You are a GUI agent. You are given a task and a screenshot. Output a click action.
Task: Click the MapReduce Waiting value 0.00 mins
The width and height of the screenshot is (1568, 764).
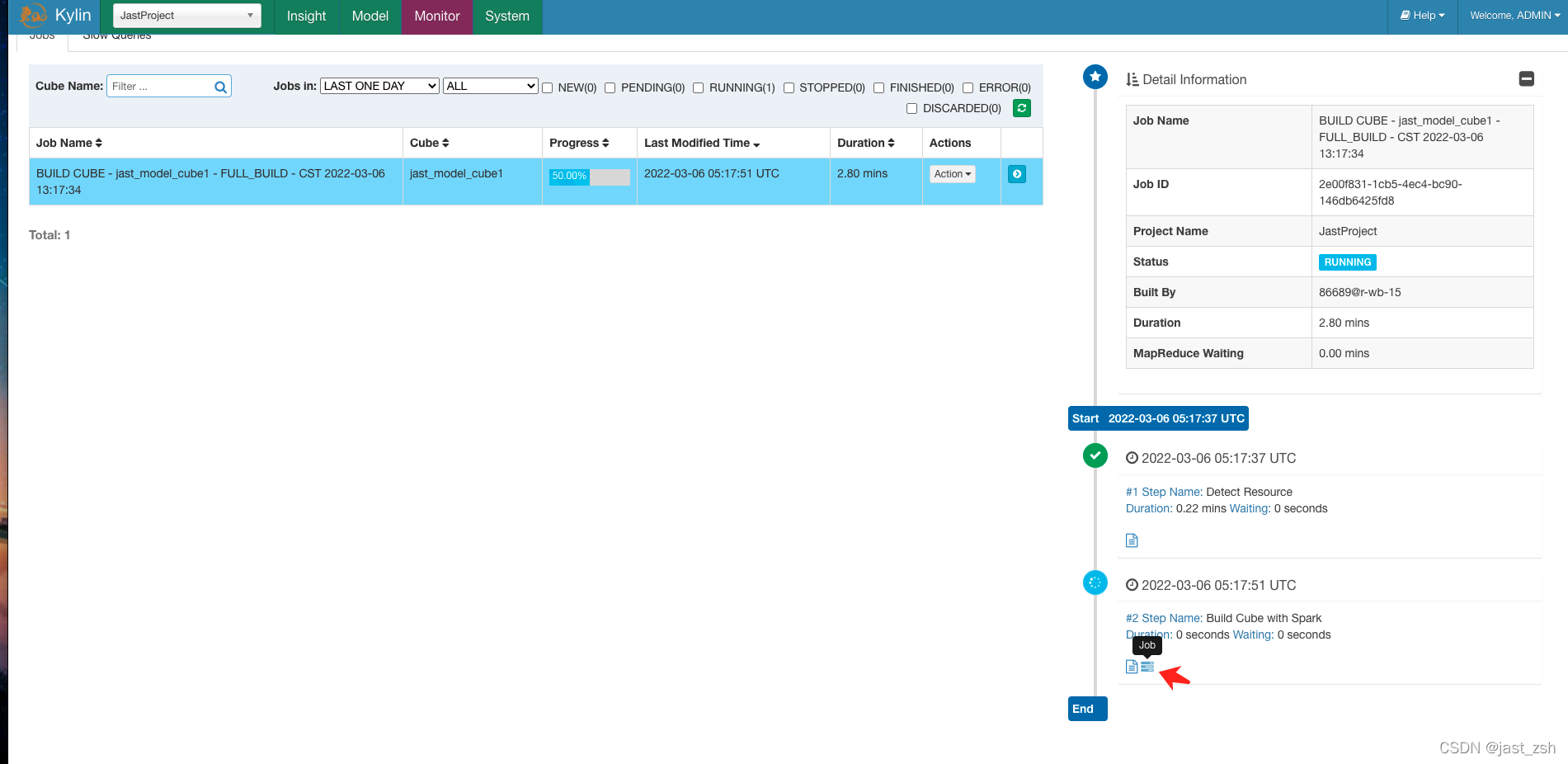click(1344, 353)
